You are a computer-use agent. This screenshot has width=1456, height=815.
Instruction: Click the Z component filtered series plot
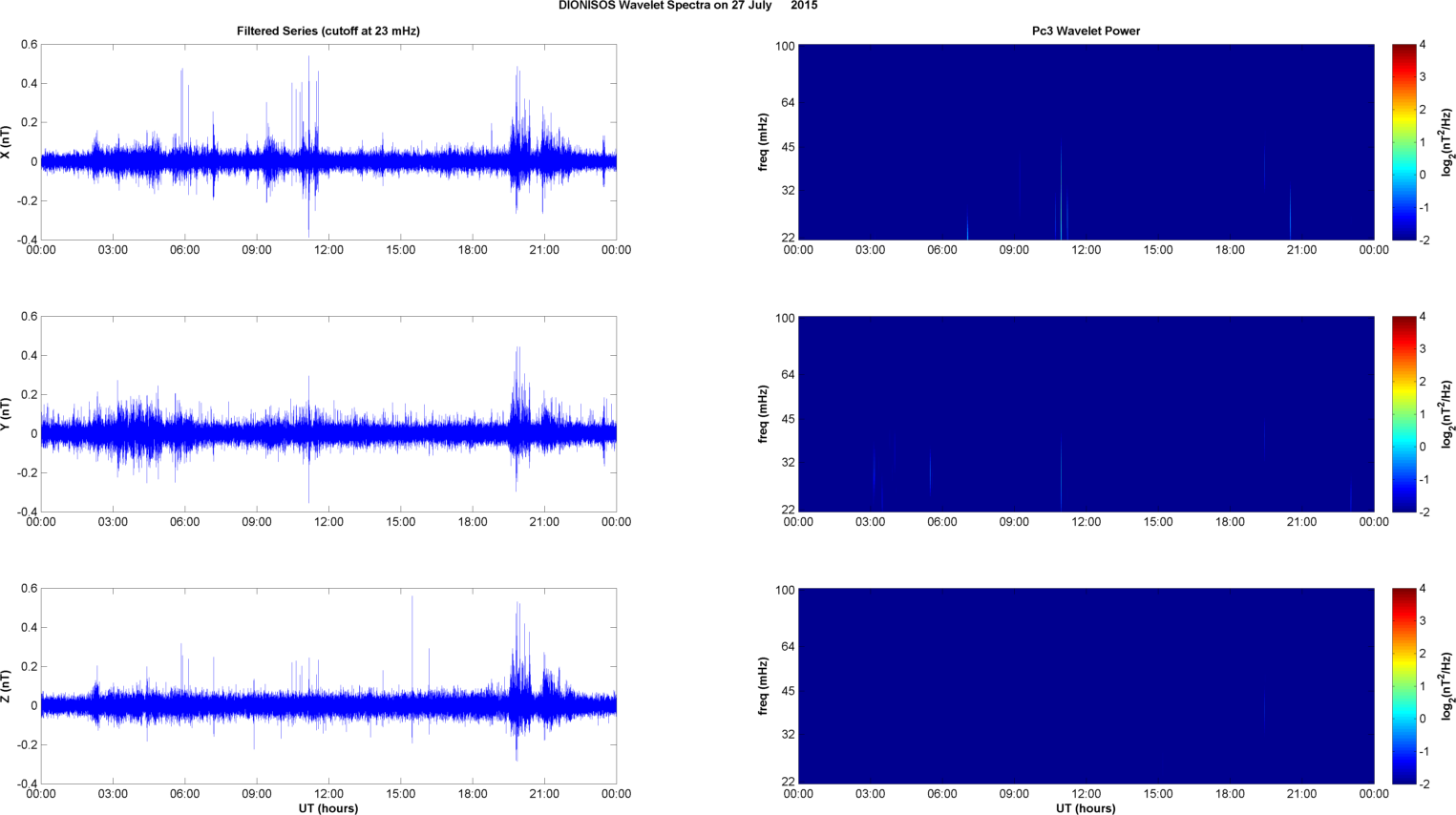click(x=328, y=686)
